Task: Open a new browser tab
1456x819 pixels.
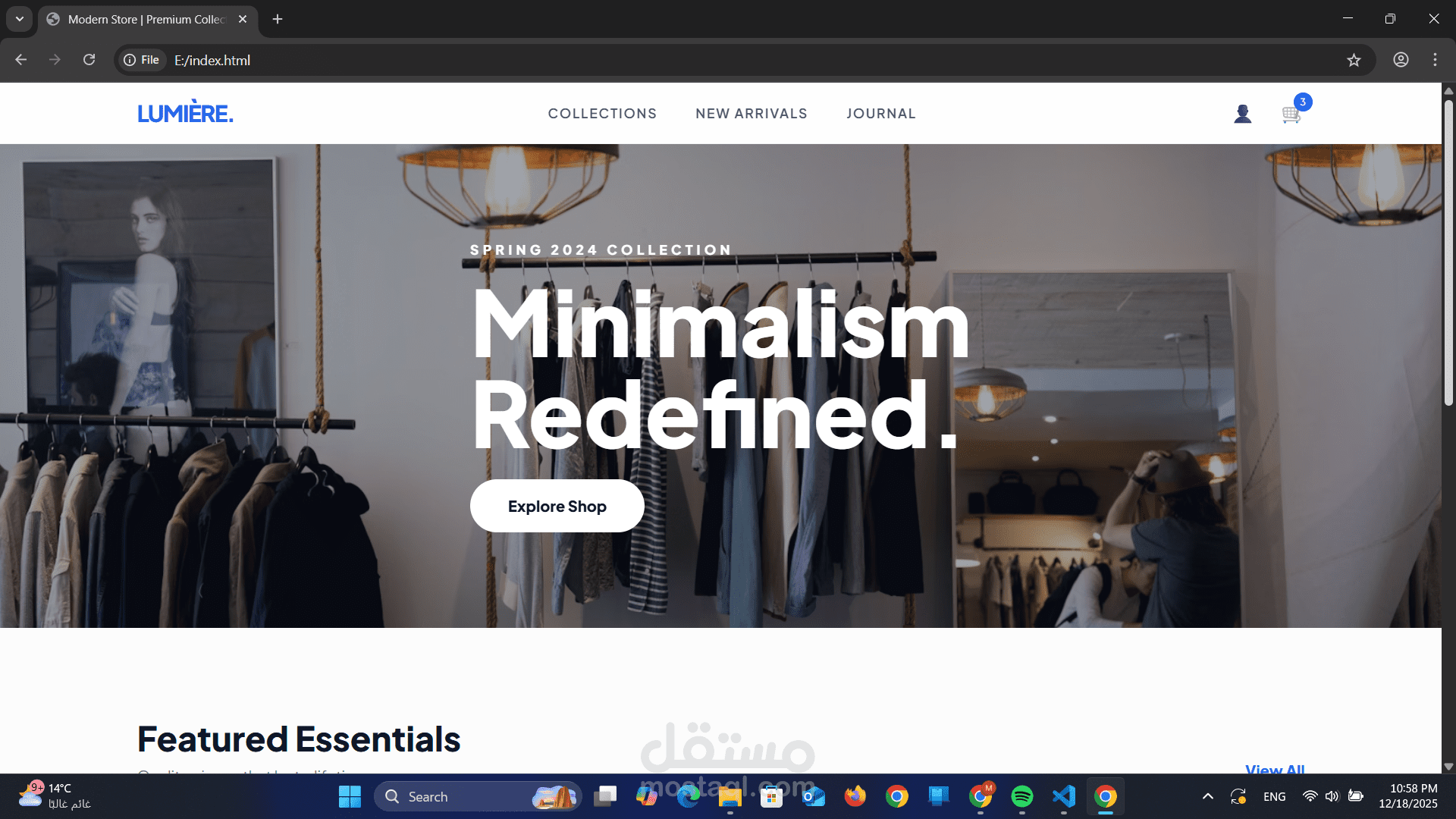Action: coord(278,19)
